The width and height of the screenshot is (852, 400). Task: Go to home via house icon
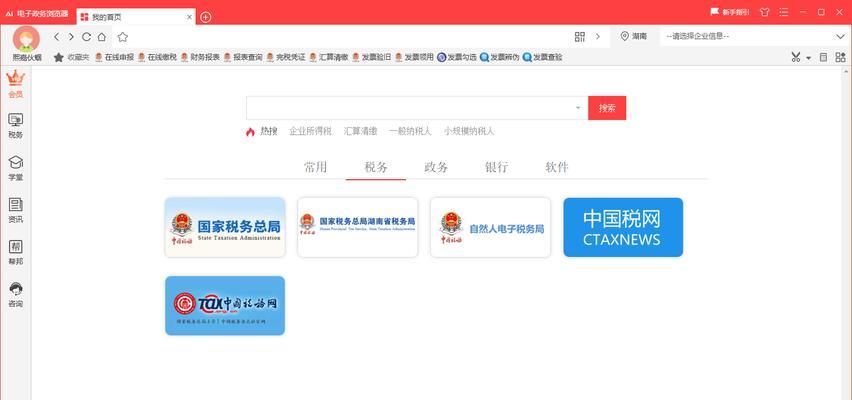click(102, 37)
